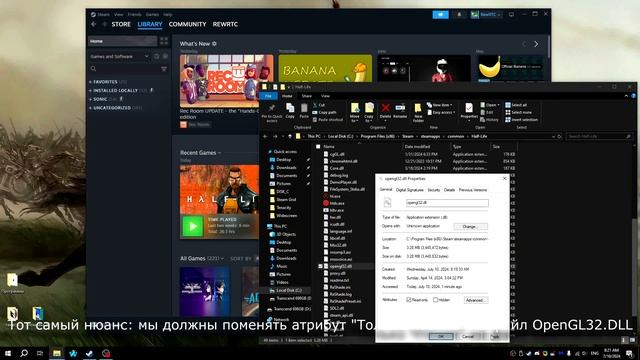
Task: Click the Change button in Properties dialog
Action: pos(470,227)
